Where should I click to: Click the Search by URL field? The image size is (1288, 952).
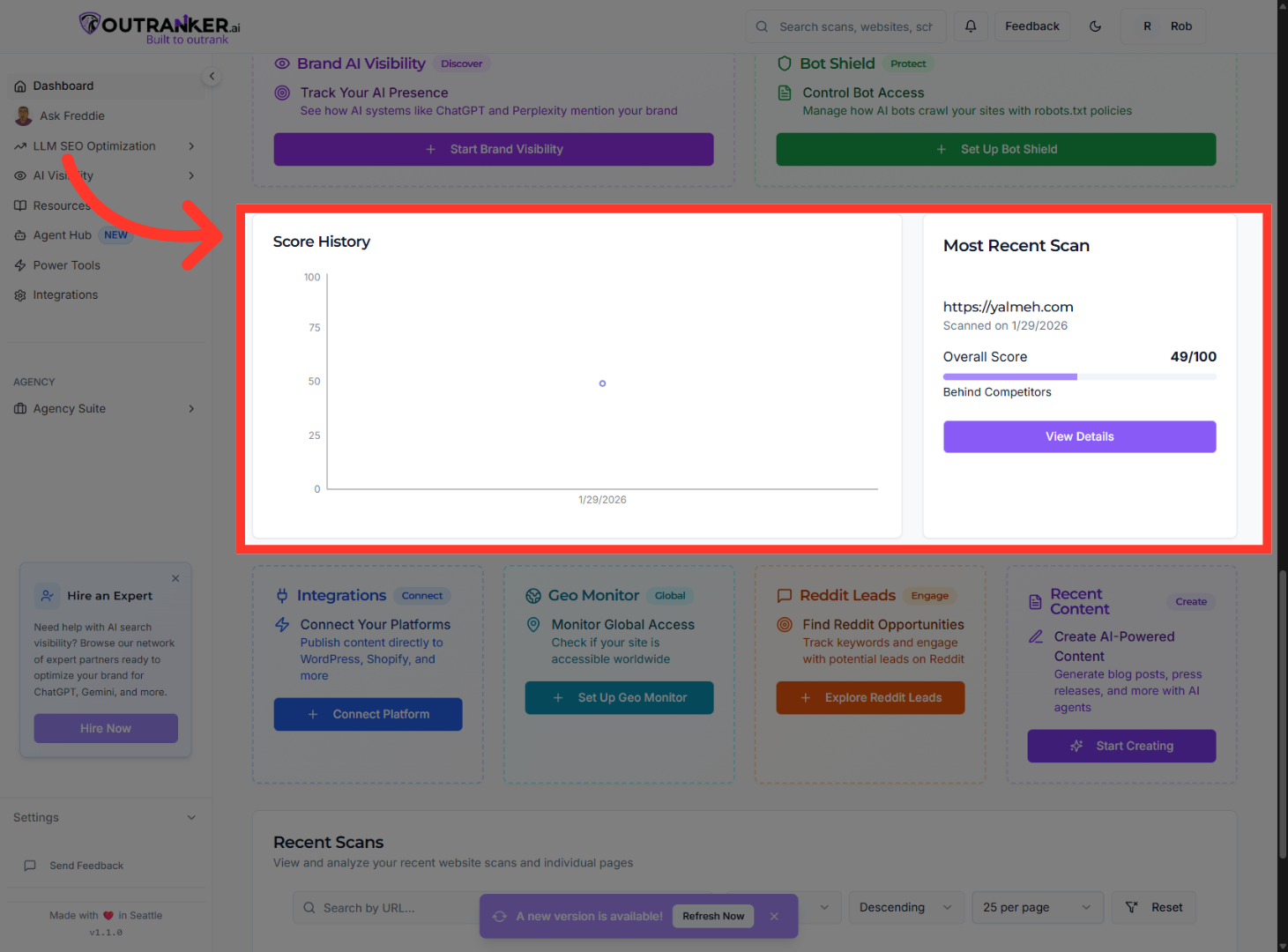coord(388,908)
